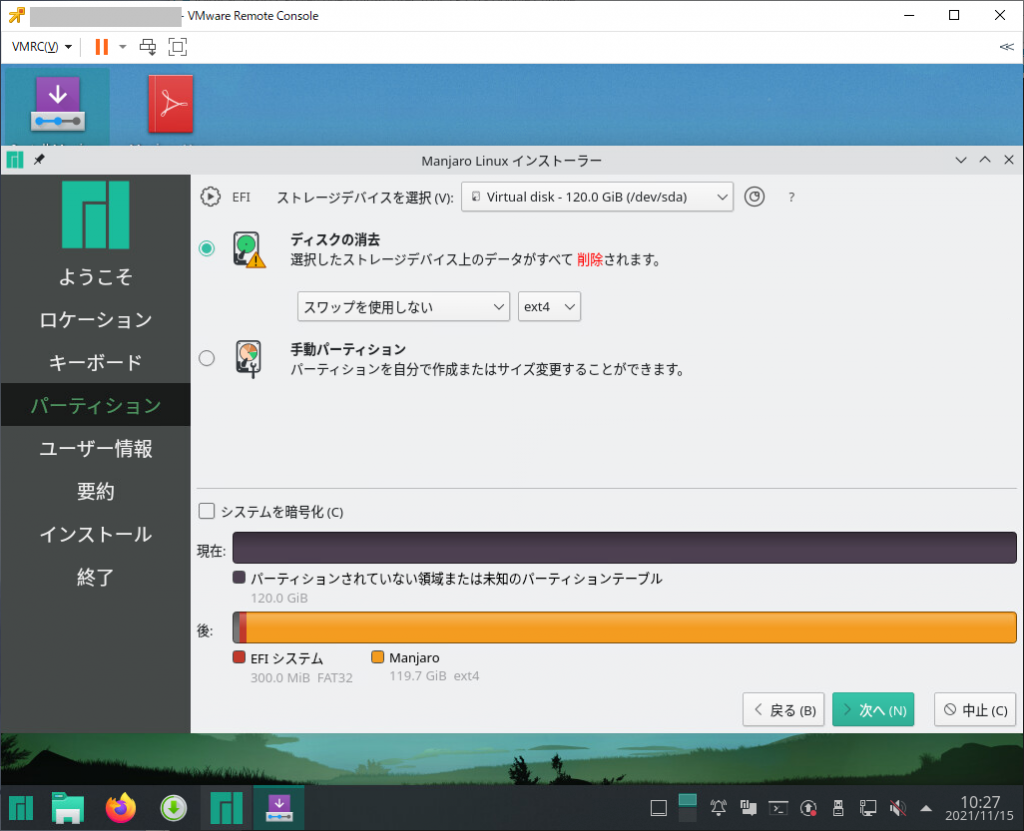
Task: Open the Install Manjaro desktop icon
Action: (57, 105)
